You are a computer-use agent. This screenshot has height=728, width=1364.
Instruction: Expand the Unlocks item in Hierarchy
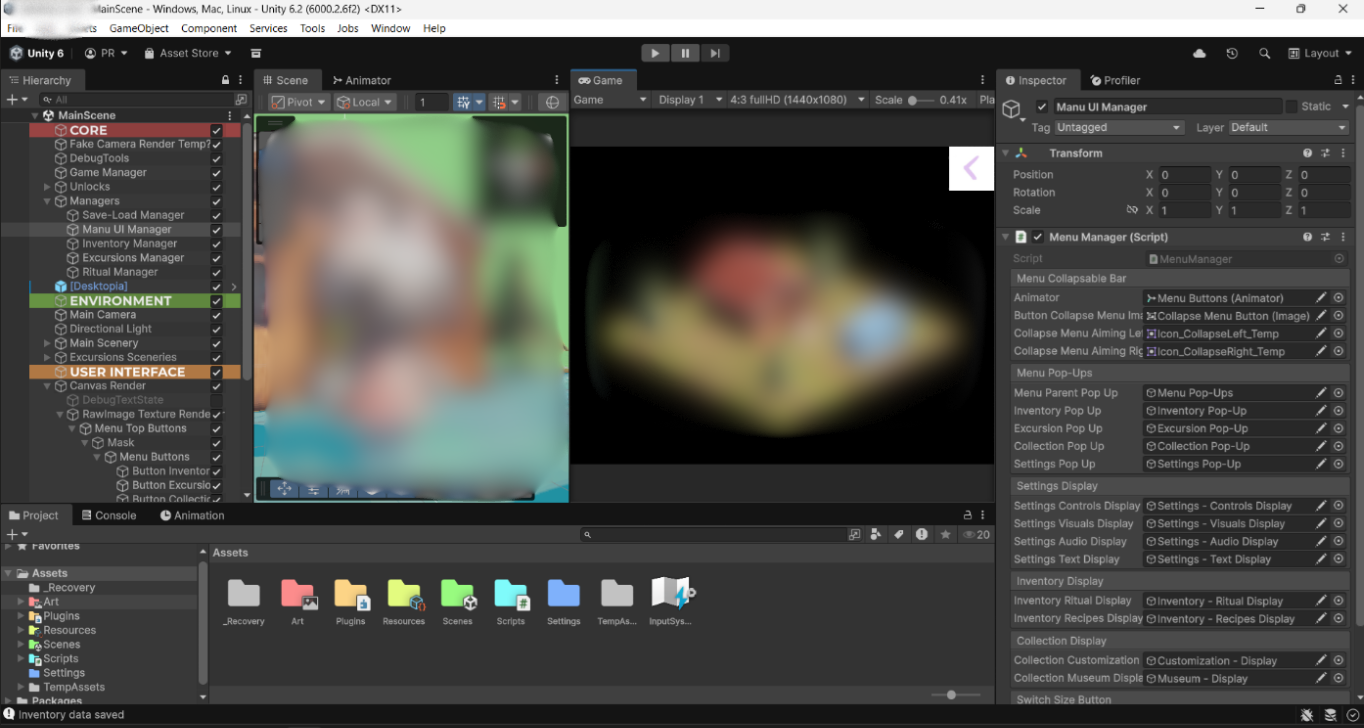47,187
